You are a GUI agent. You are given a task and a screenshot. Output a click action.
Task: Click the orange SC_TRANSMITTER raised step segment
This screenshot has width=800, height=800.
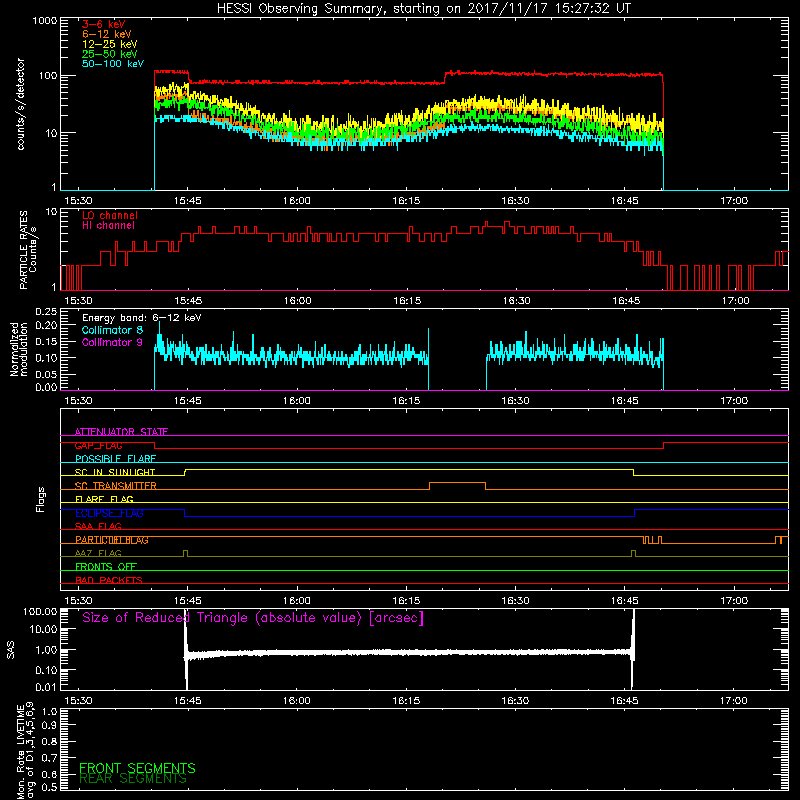[x=458, y=483]
